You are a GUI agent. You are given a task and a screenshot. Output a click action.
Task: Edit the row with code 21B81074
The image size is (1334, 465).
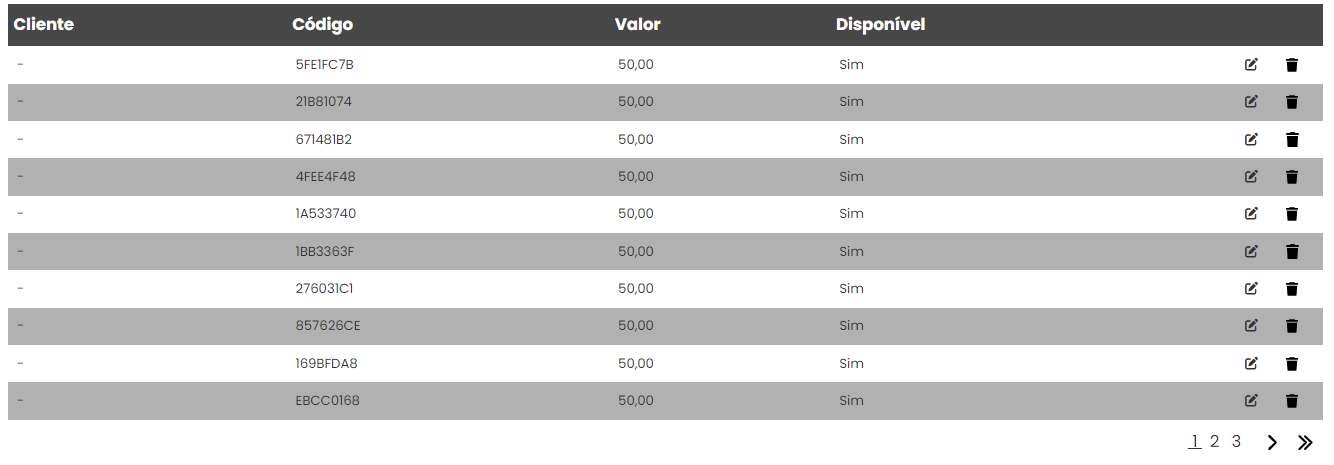point(1251,102)
